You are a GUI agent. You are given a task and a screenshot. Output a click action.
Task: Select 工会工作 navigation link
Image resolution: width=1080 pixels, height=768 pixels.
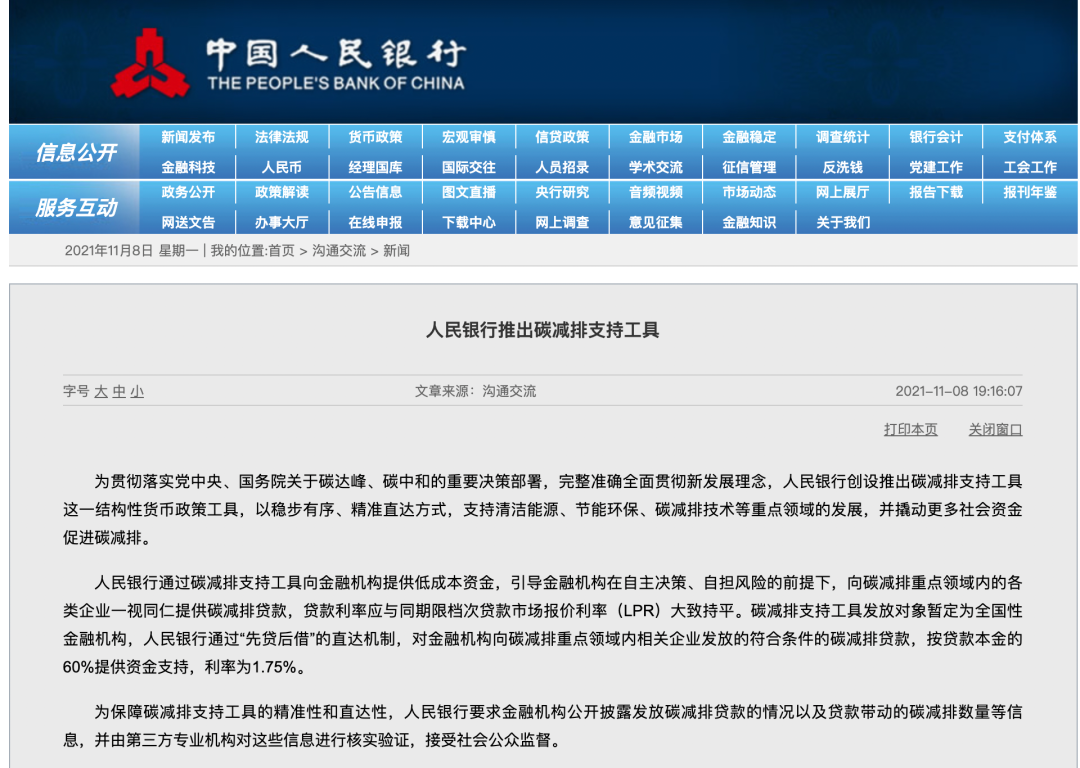pos(1030,167)
